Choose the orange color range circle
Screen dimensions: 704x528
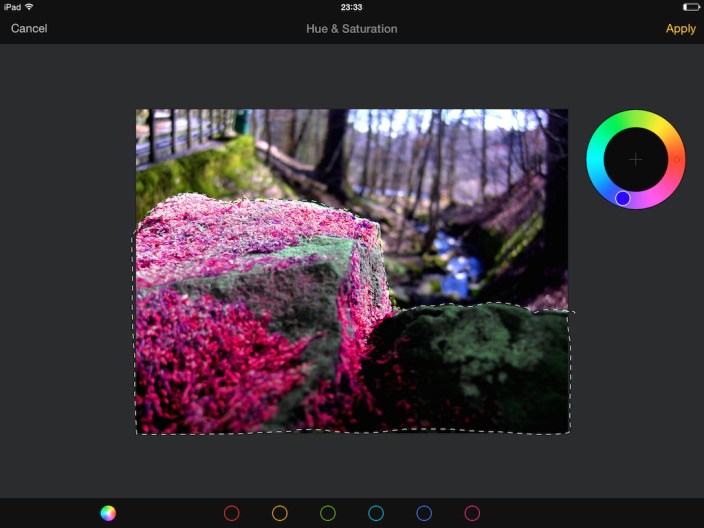pos(280,513)
